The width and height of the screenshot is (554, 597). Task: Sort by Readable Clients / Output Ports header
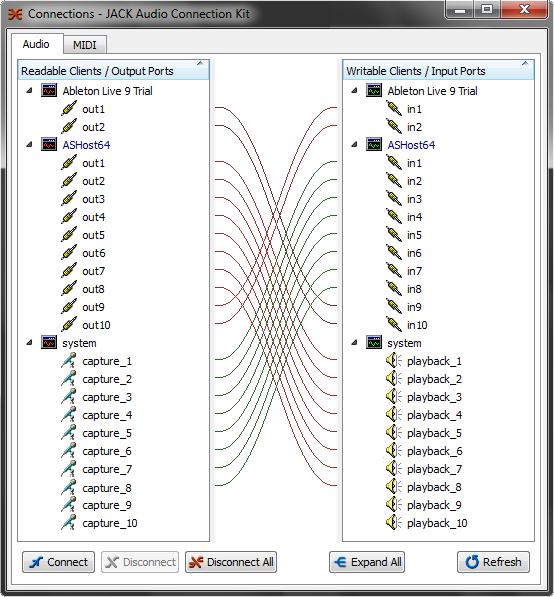click(x=113, y=70)
